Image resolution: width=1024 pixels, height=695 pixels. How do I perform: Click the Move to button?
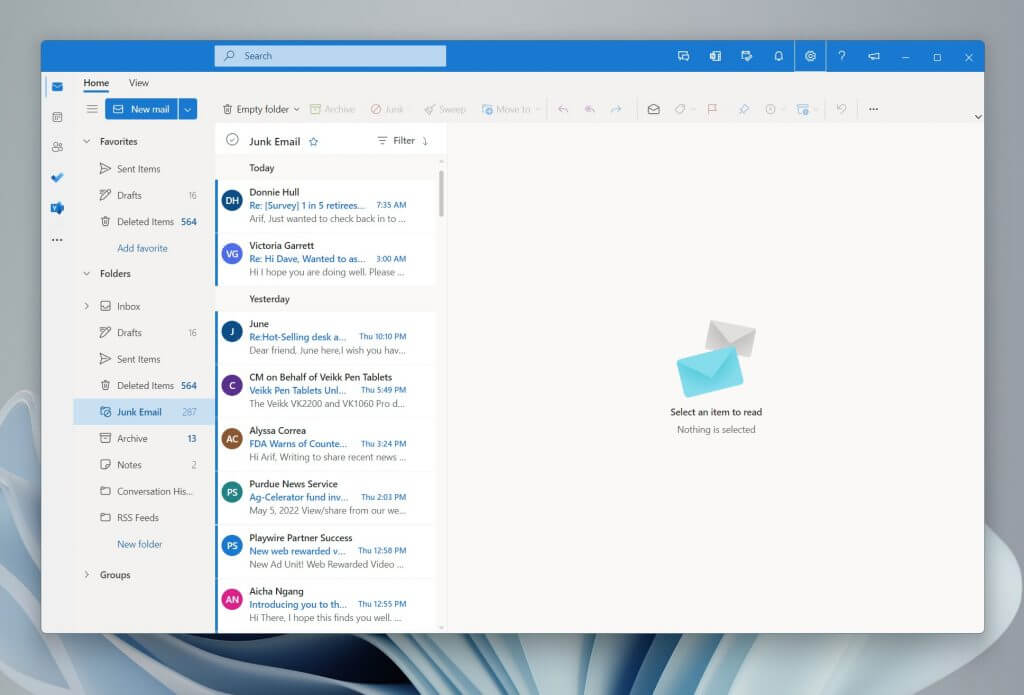click(507, 109)
